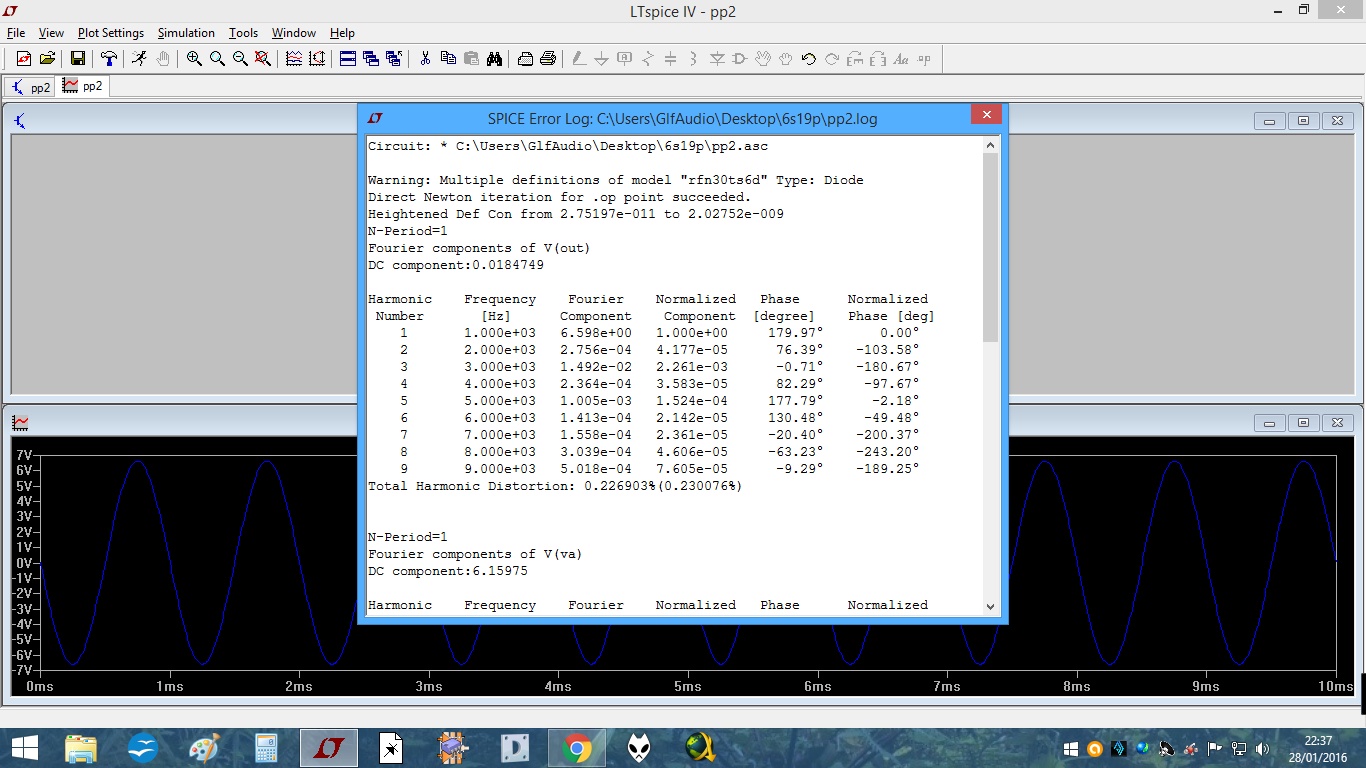Open the Simulation menu
1366x768 pixels.
click(186, 33)
